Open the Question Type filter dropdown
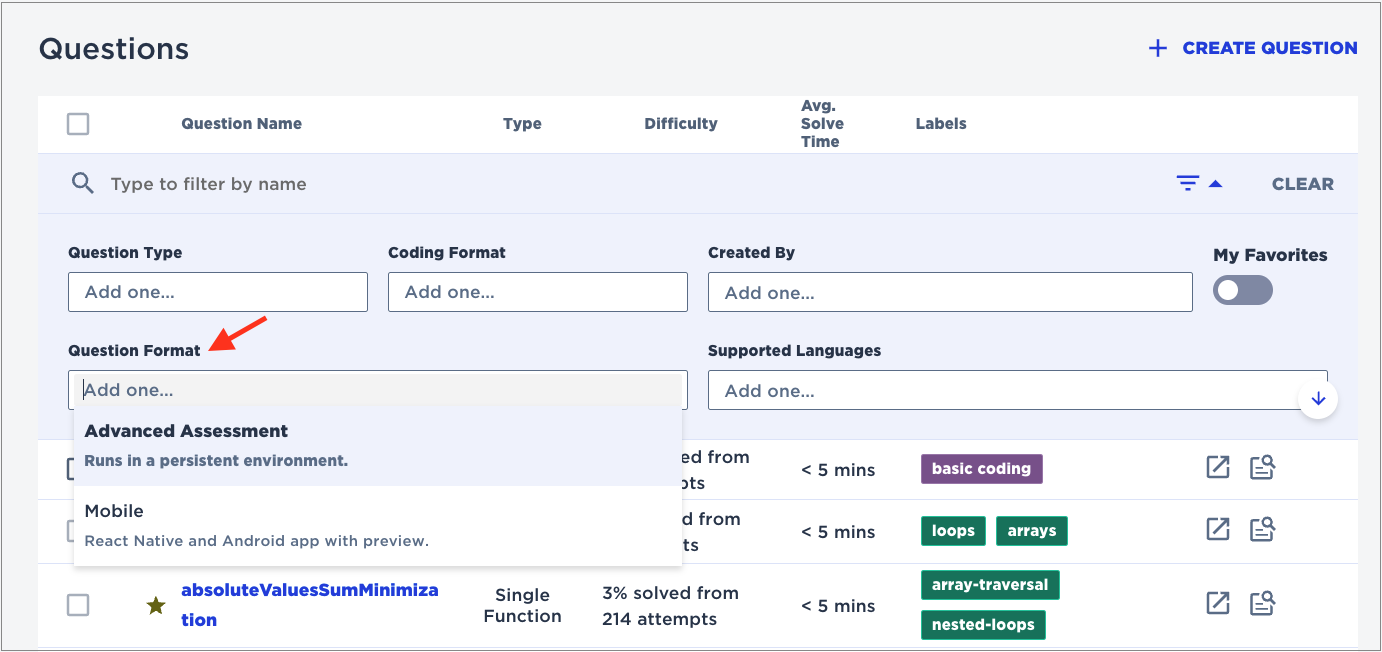The width and height of the screenshot is (1382, 652). (x=218, y=292)
